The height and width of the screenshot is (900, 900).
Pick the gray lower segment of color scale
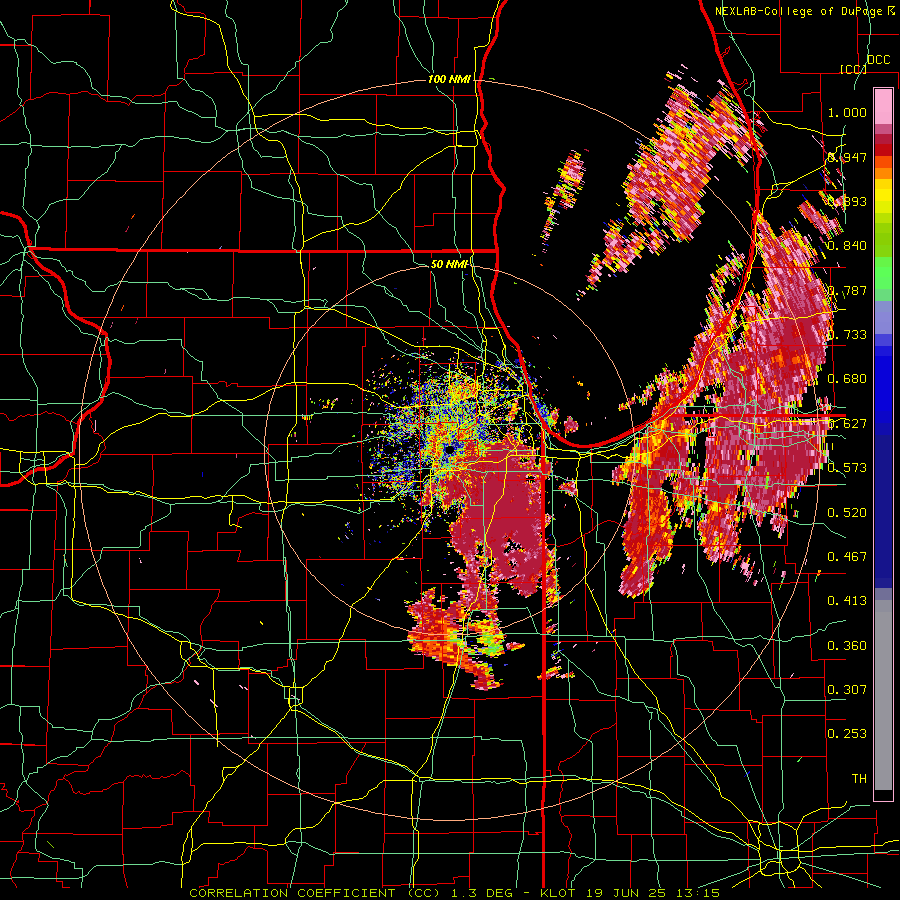click(883, 695)
